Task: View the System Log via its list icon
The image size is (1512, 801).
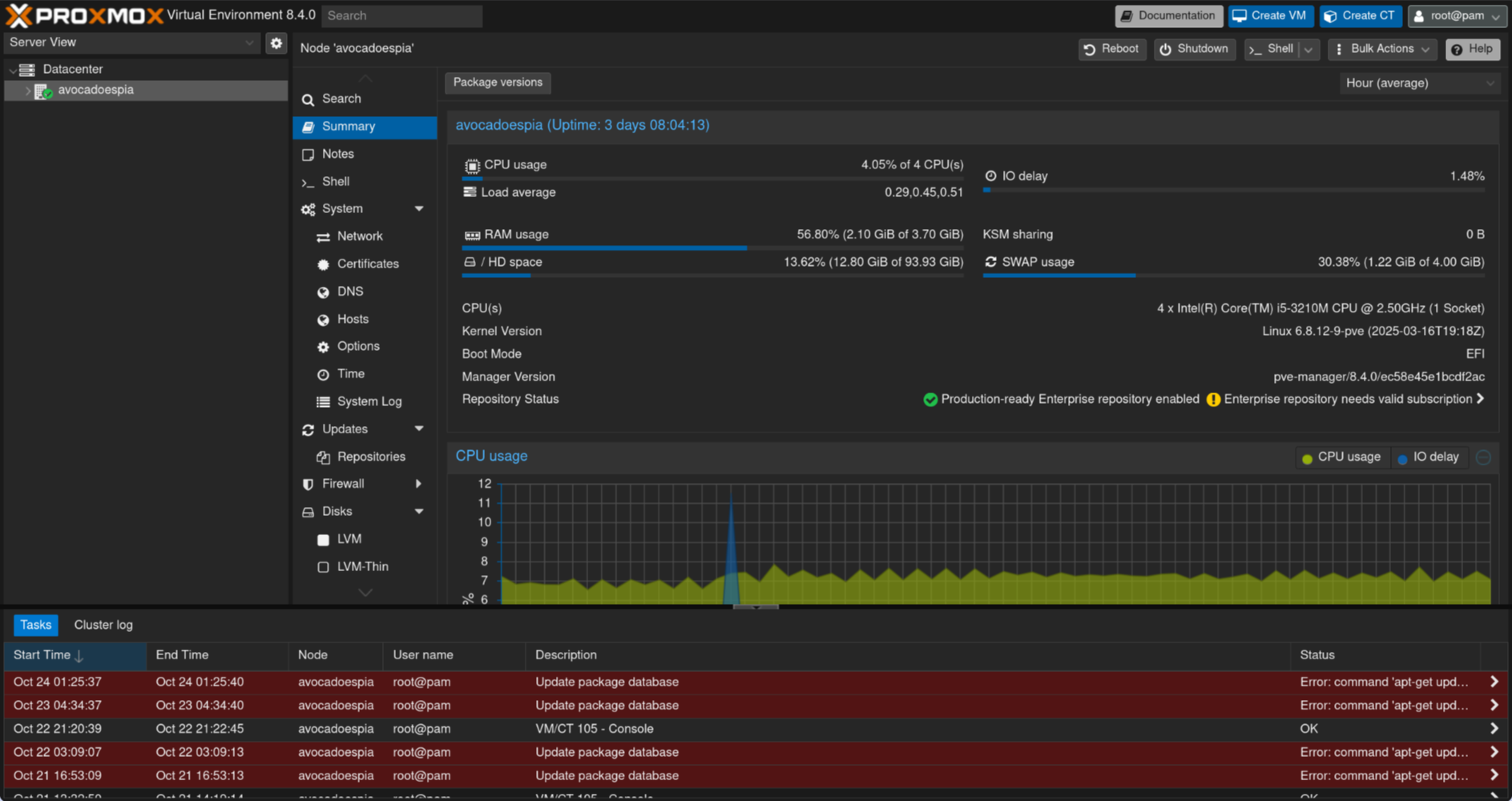Action: 323,401
